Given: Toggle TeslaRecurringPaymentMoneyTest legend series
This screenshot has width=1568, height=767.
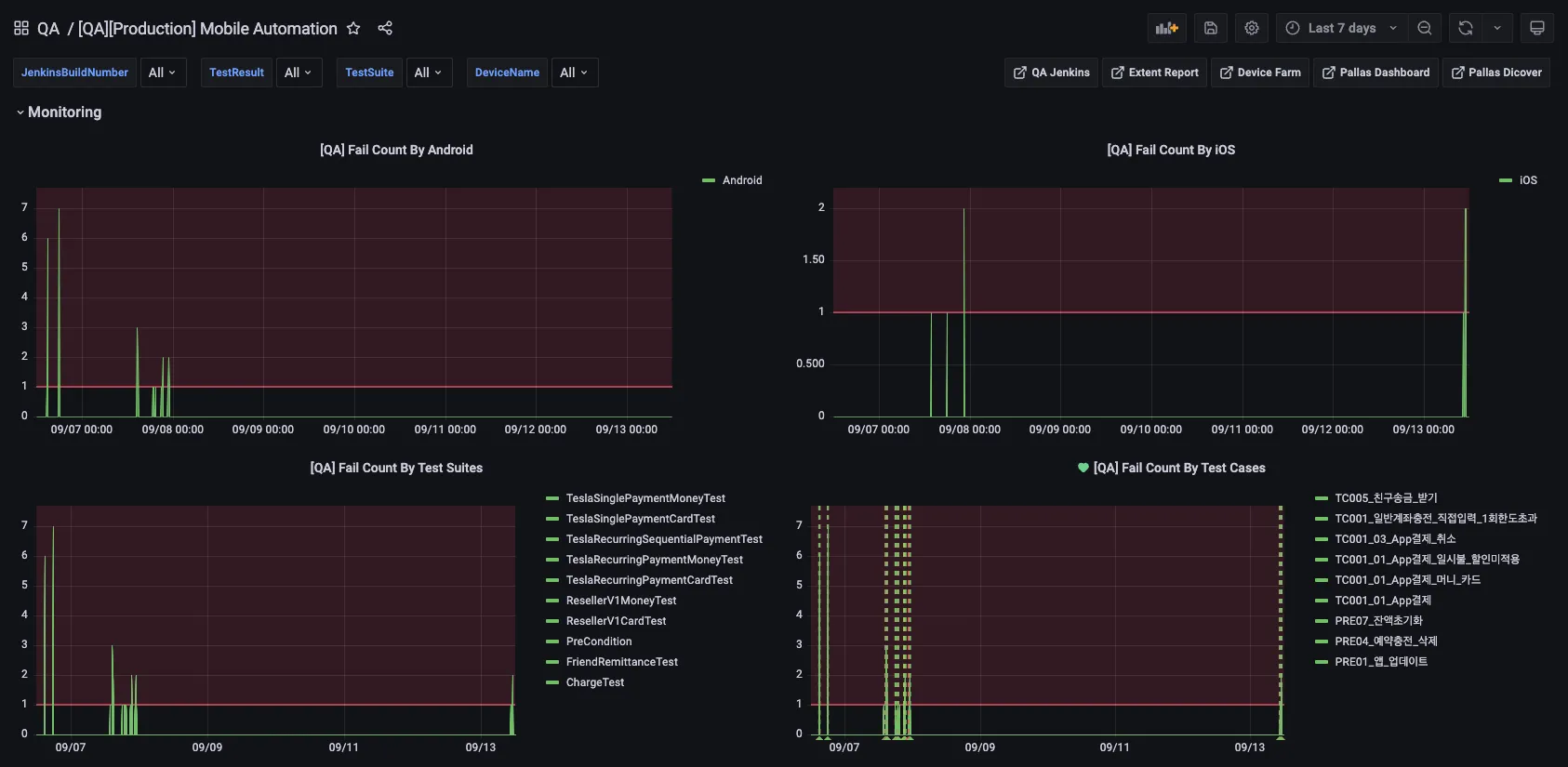Looking at the screenshot, I should pos(655,560).
